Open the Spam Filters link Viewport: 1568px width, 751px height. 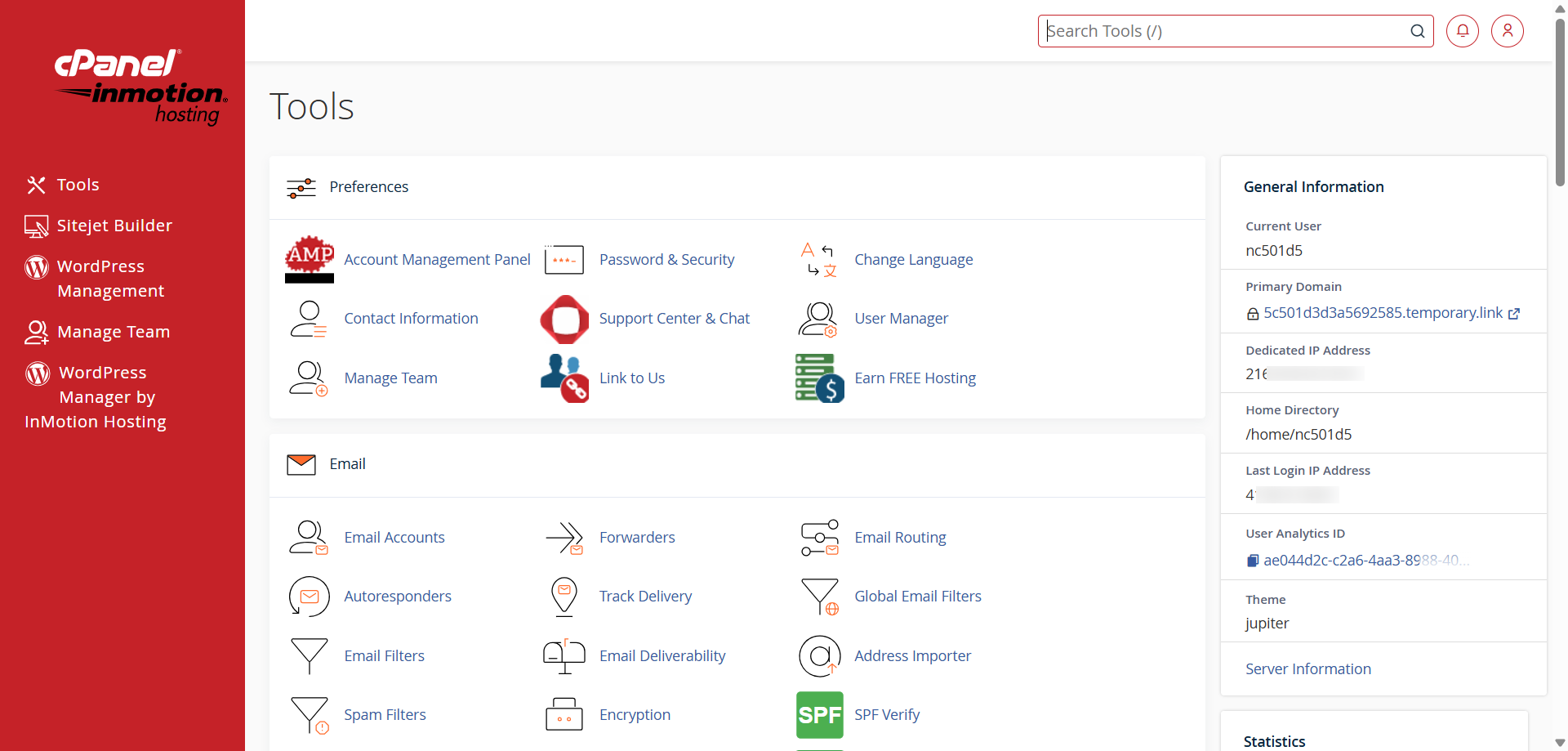tap(385, 715)
